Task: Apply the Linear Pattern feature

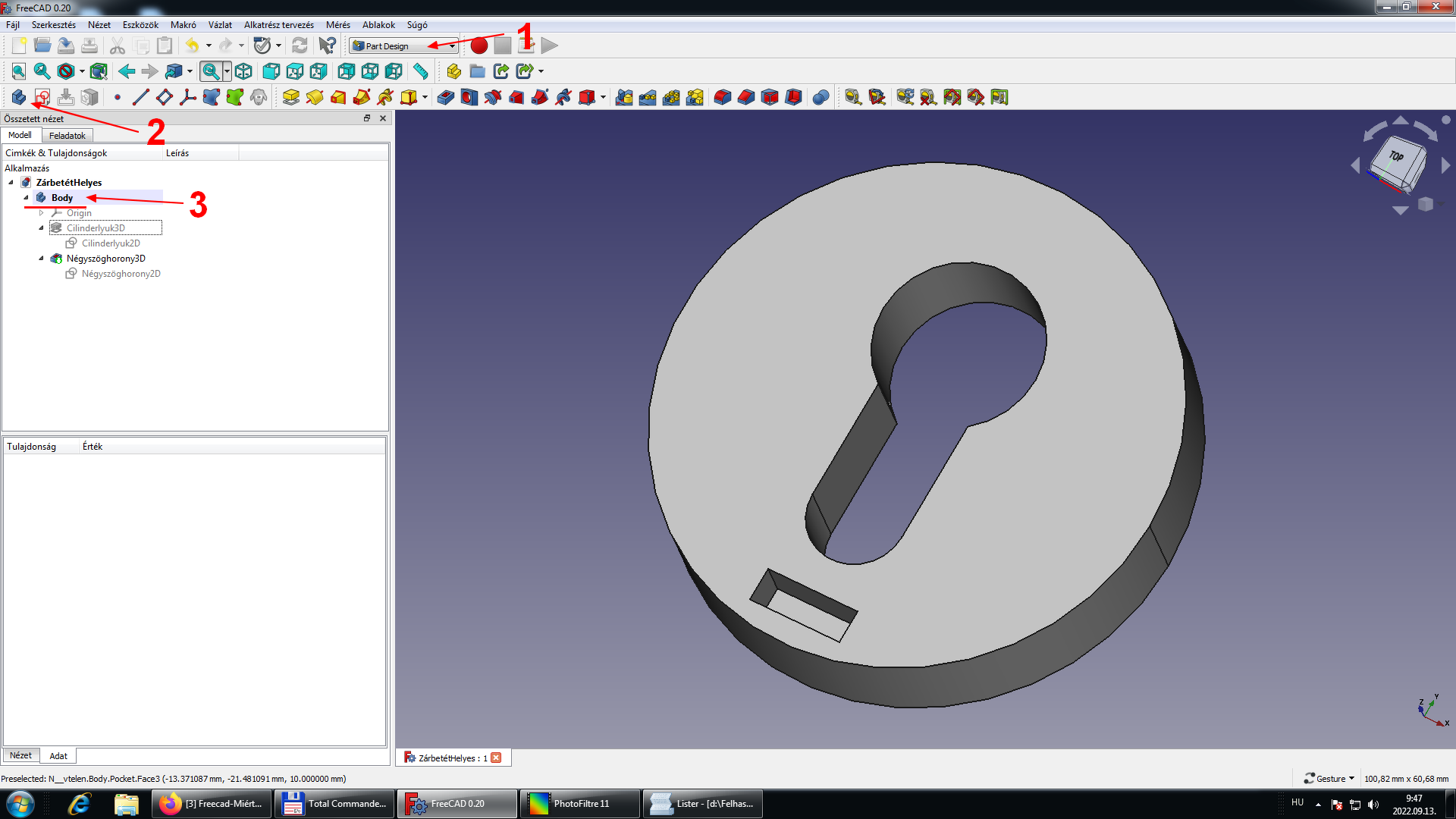Action: click(648, 97)
